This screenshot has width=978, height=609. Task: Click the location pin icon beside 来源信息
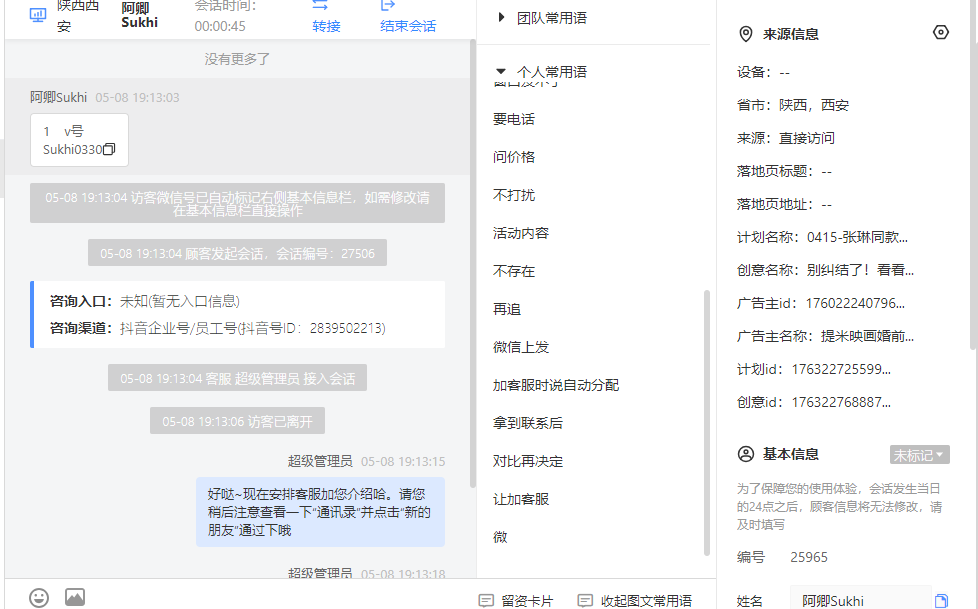click(x=745, y=34)
